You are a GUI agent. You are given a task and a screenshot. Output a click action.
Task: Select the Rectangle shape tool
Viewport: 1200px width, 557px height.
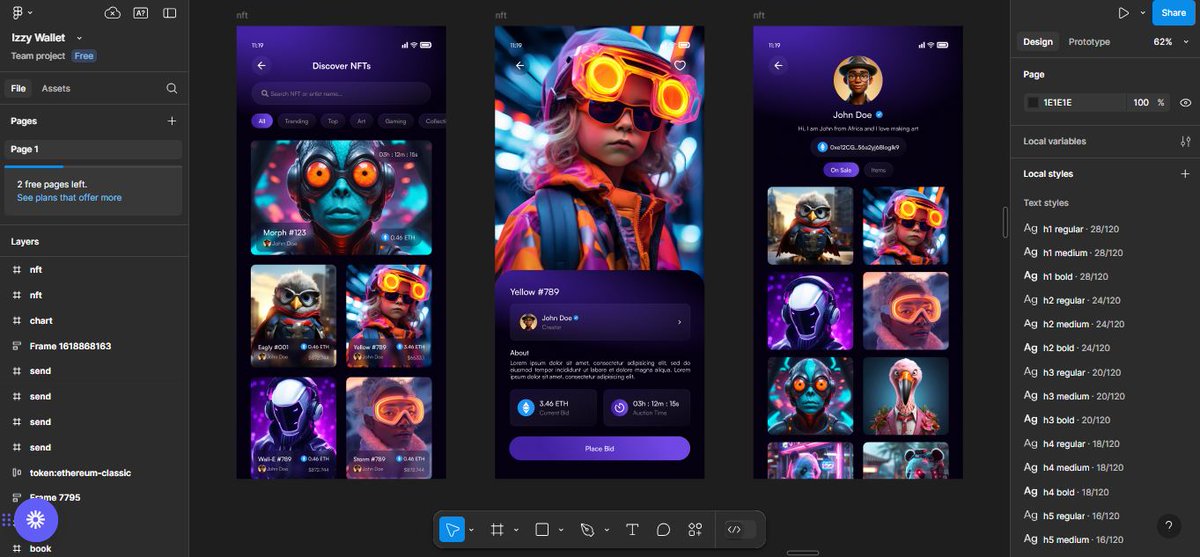click(x=542, y=530)
